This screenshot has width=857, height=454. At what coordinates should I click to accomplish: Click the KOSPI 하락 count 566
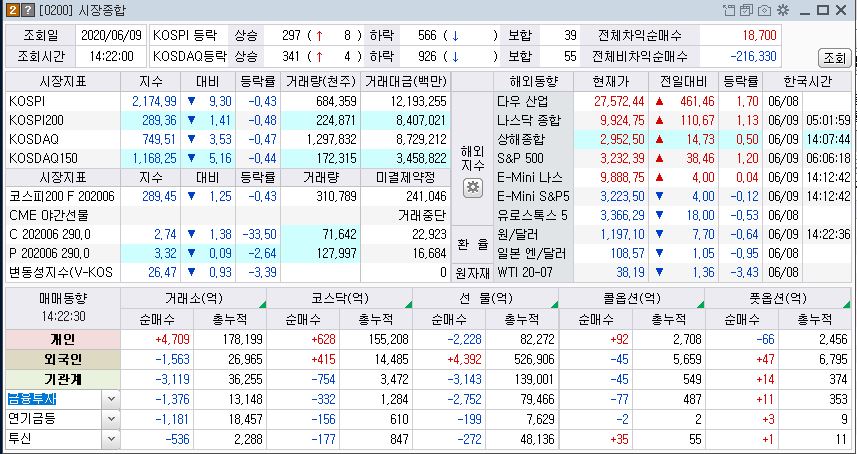point(427,36)
